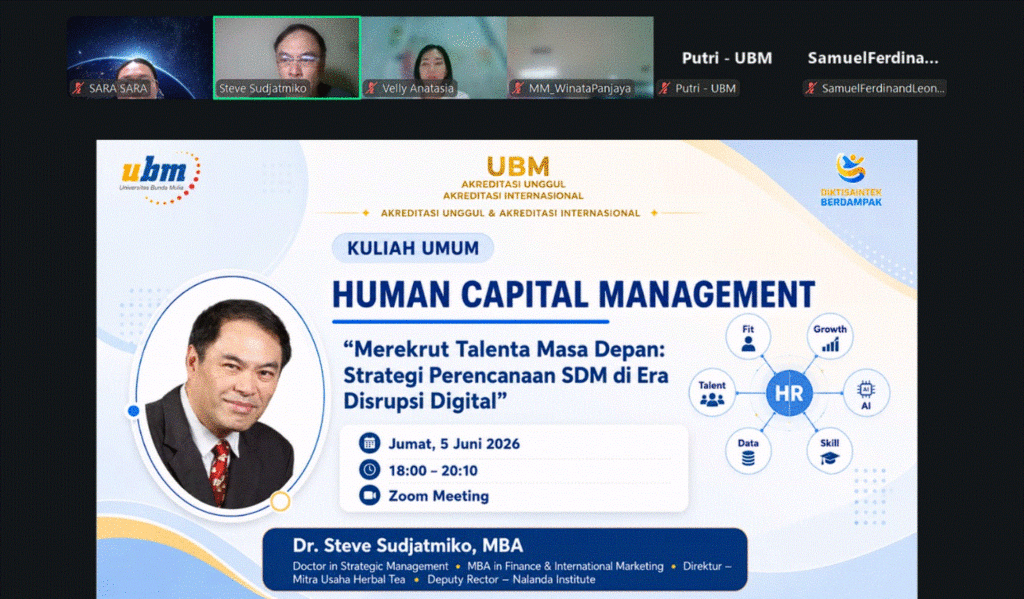Click the video camera icon beside Zoom Meeting
This screenshot has height=599, width=1024.
point(370,496)
